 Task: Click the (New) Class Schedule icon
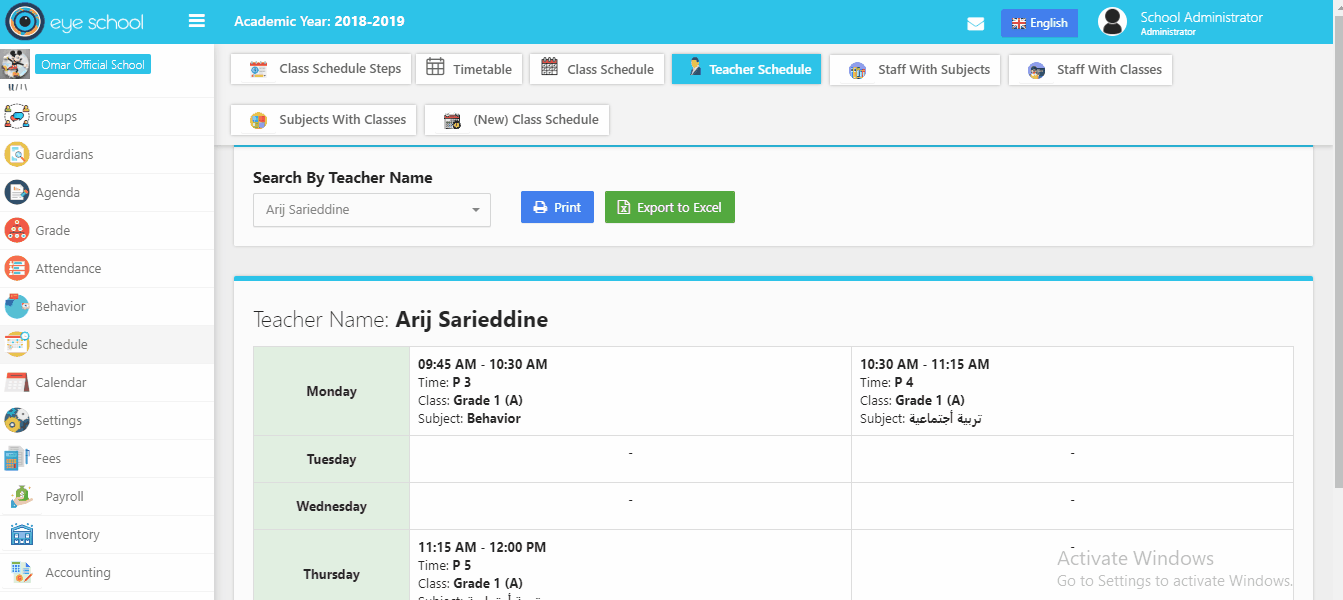pos(452,120)
